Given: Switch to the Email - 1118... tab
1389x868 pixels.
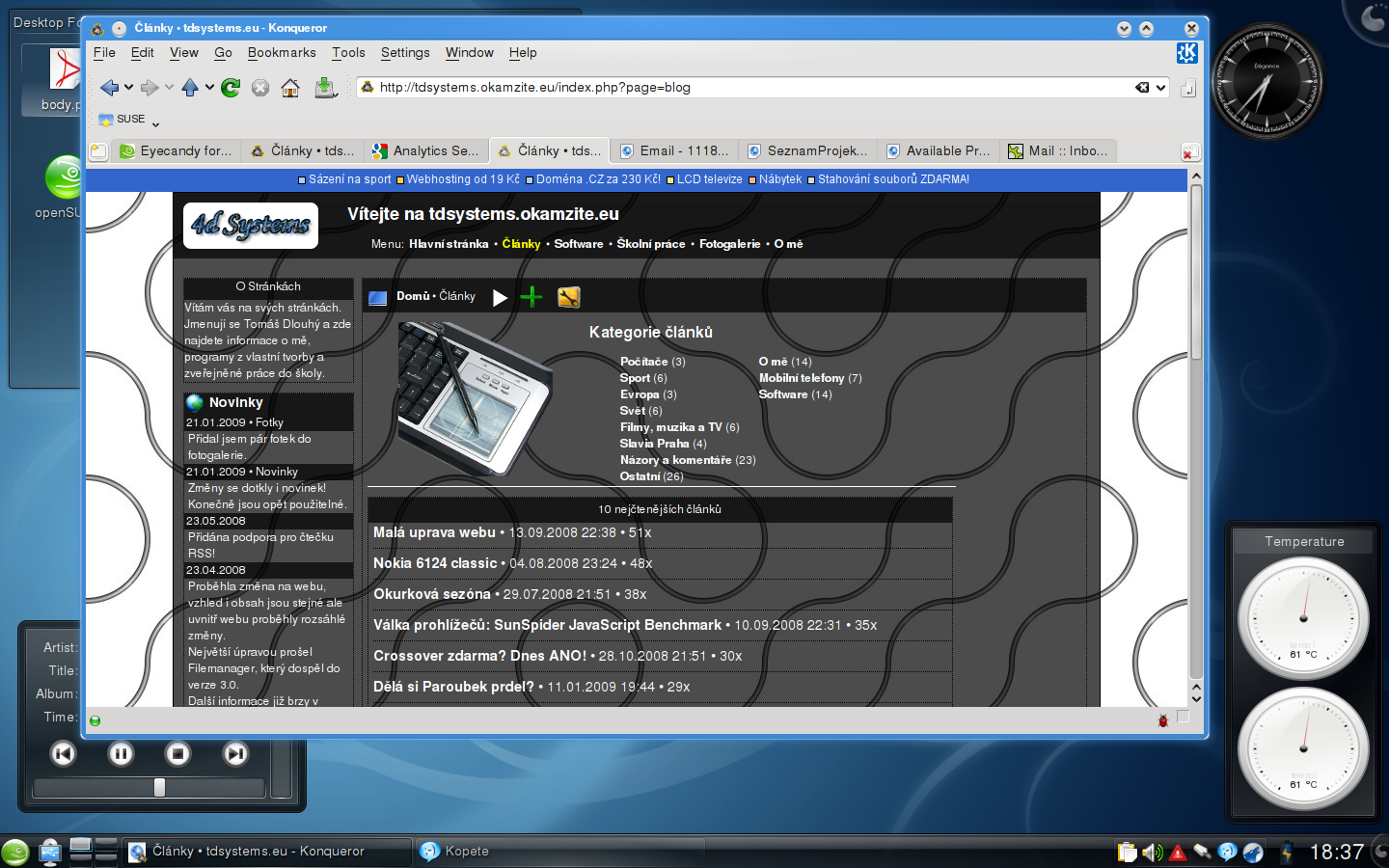Looking at the screenshot, I should pyautogui.click(x=674, y=151).
